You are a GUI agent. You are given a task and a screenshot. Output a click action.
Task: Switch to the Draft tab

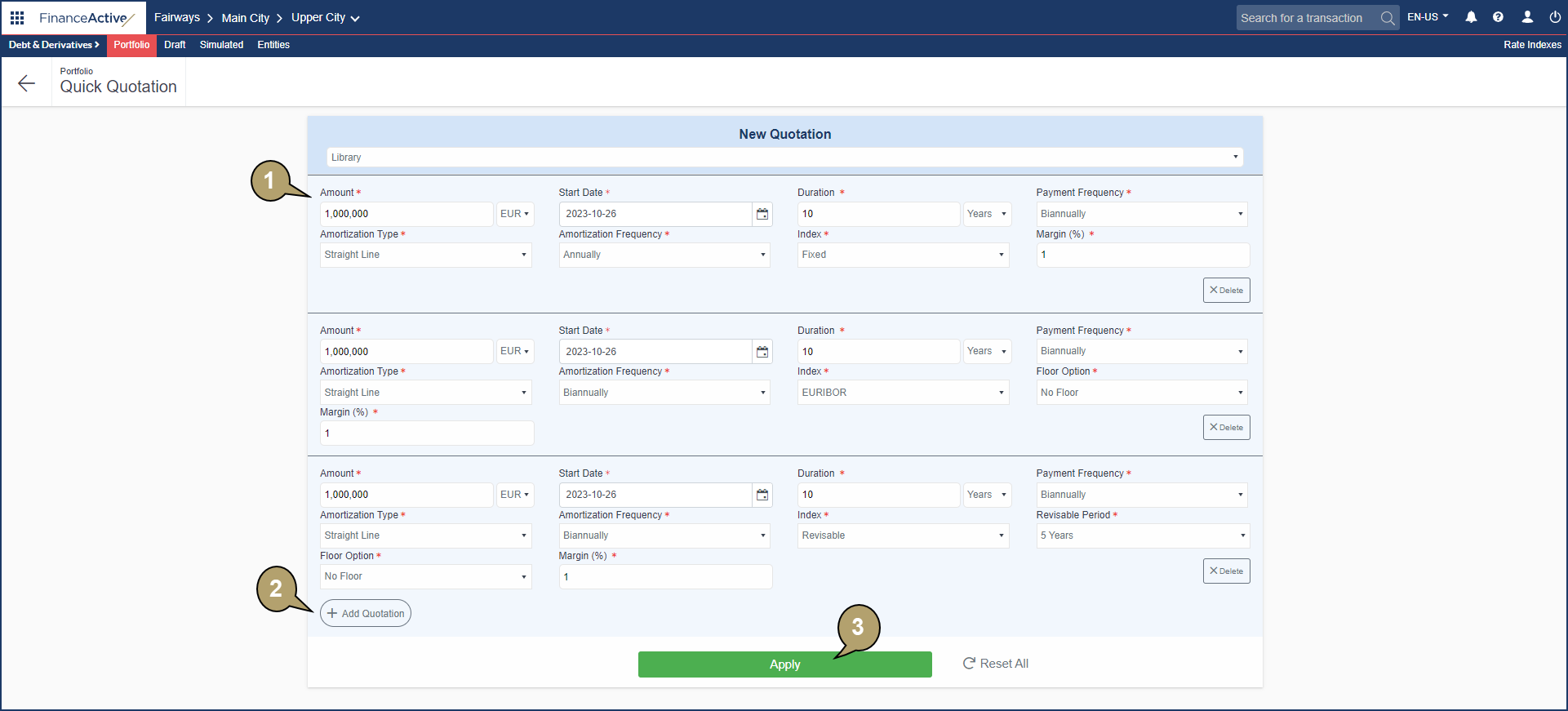coord(175,45)
